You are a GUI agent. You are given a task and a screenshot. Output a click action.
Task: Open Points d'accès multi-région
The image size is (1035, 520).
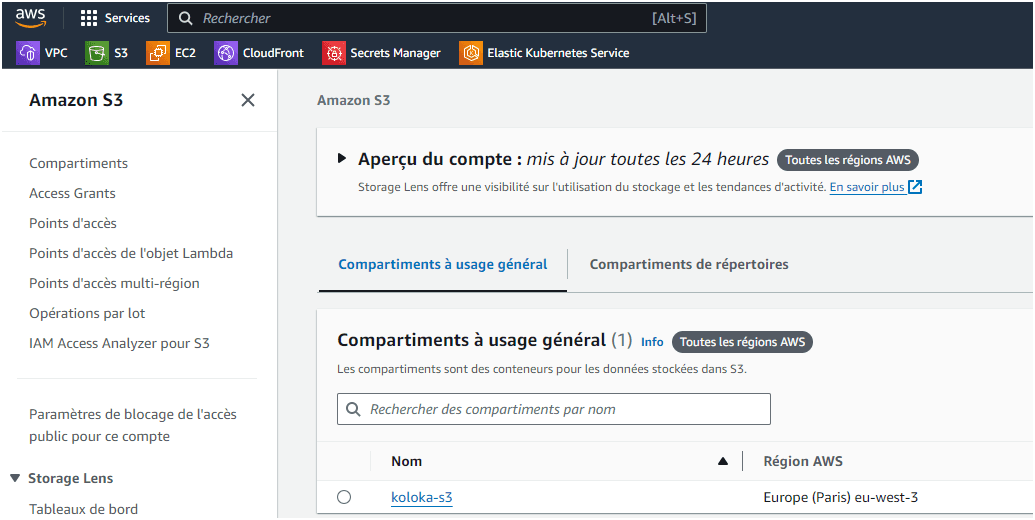click(x=114, y=283)
